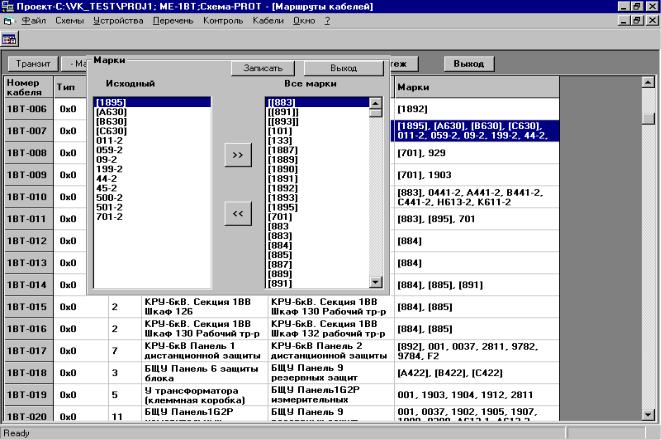Open the Файл menu
This screenshot has width=661, height=440.
[33, 20]
